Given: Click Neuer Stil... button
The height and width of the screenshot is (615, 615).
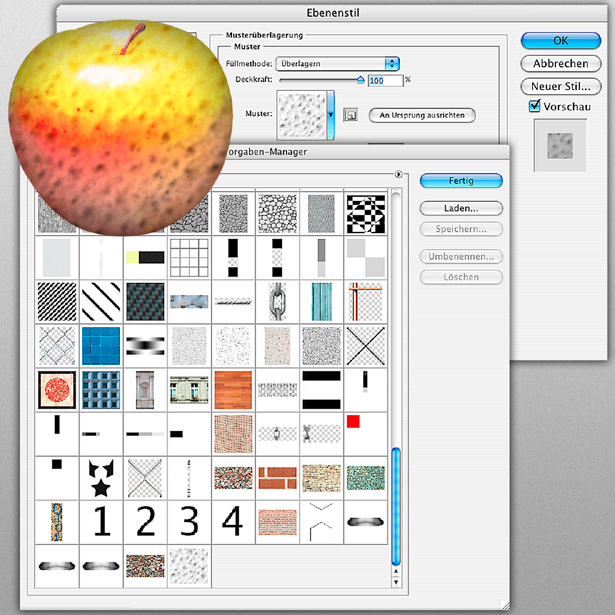Looking at the screenshot, I should pos(560,86).
